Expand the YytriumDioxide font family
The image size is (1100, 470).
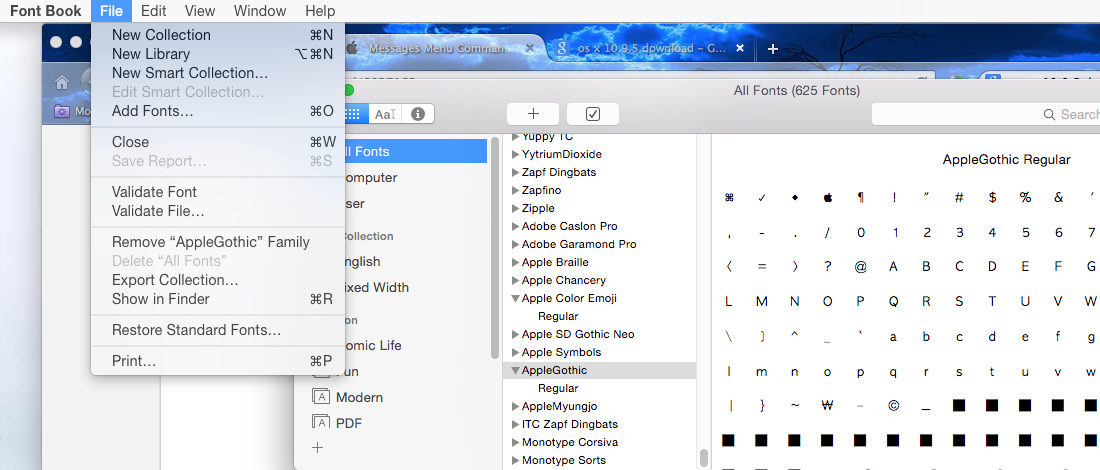coord(516,154)
